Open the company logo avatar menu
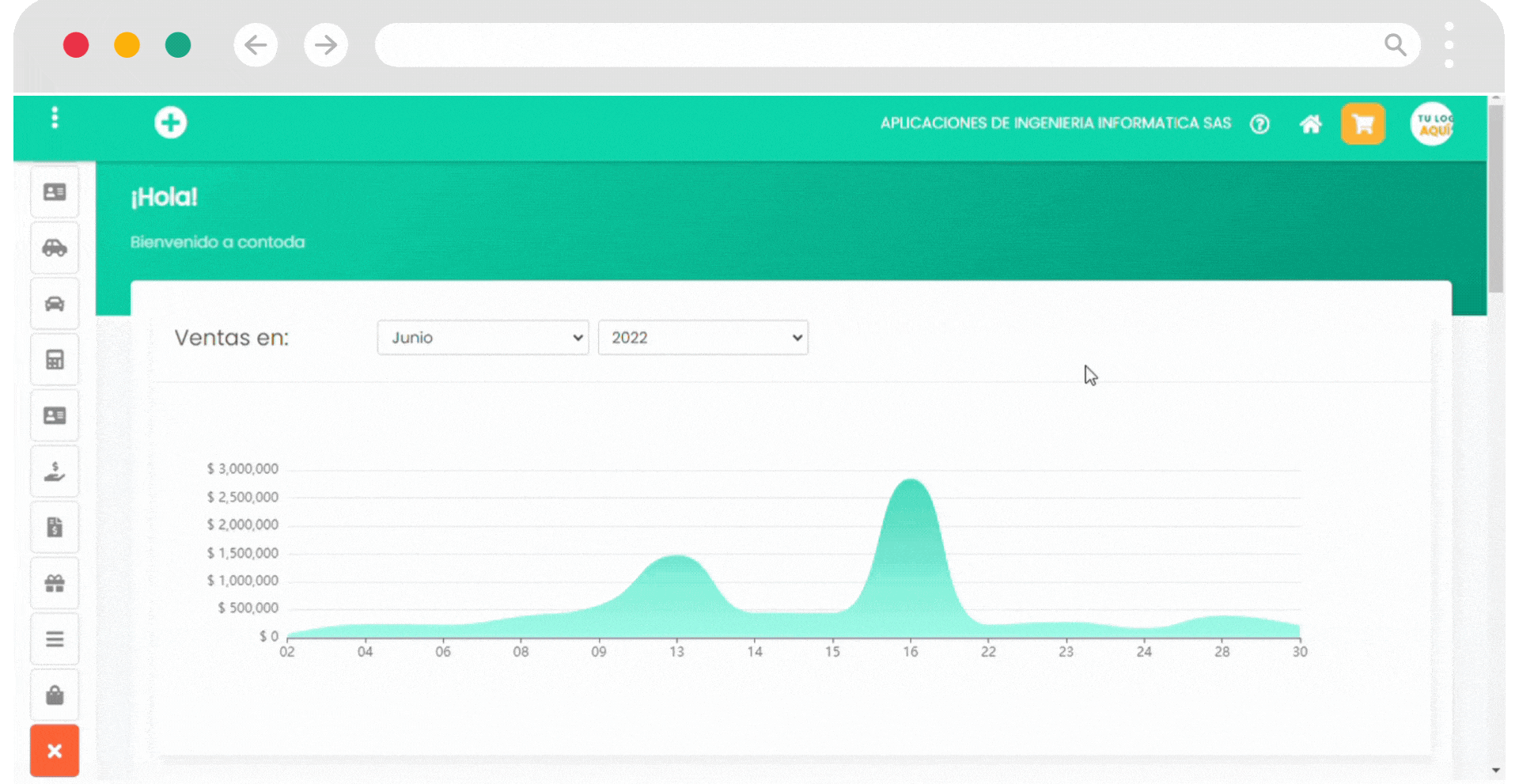The width and height of the screenshot is (1519, 784). click(1432, 124)
